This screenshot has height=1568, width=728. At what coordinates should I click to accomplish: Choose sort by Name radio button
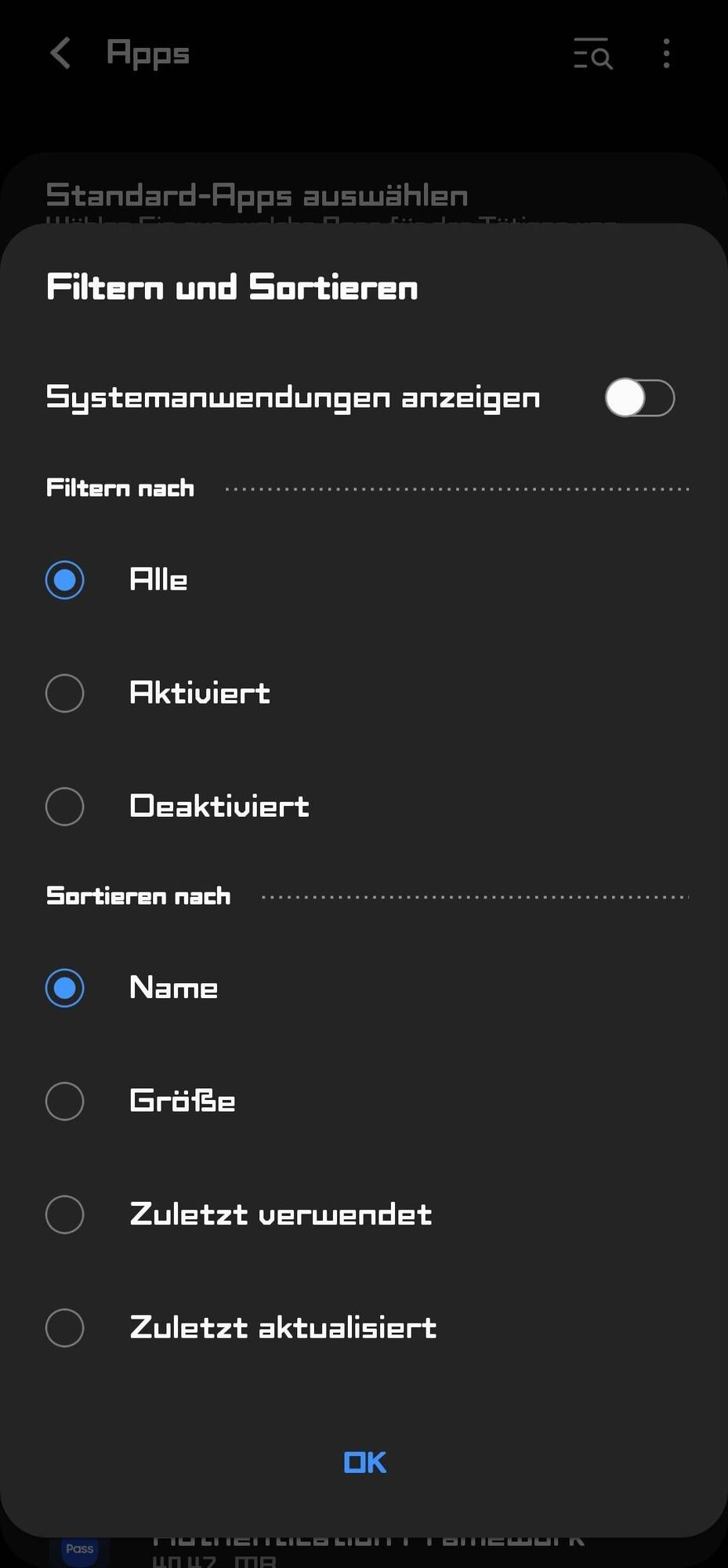click(x=65, y=988)
